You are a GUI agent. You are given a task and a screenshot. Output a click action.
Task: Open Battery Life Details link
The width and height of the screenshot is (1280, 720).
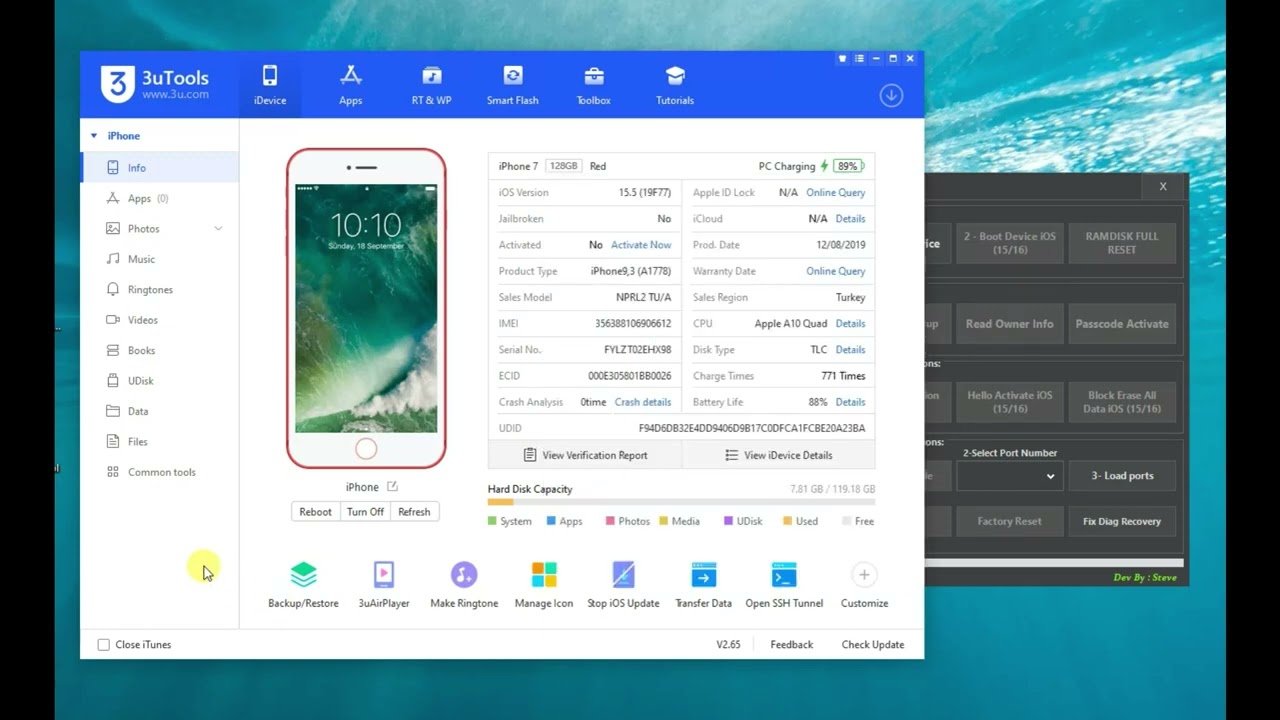[850, 402]
